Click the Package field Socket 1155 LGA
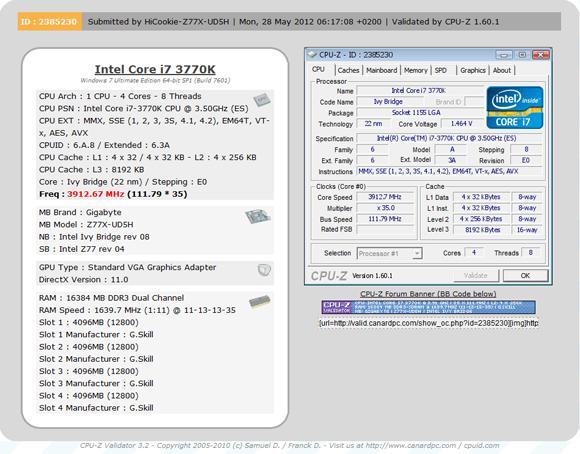The height and width of the screenshot is (454, 580). [x=419, y=112]
